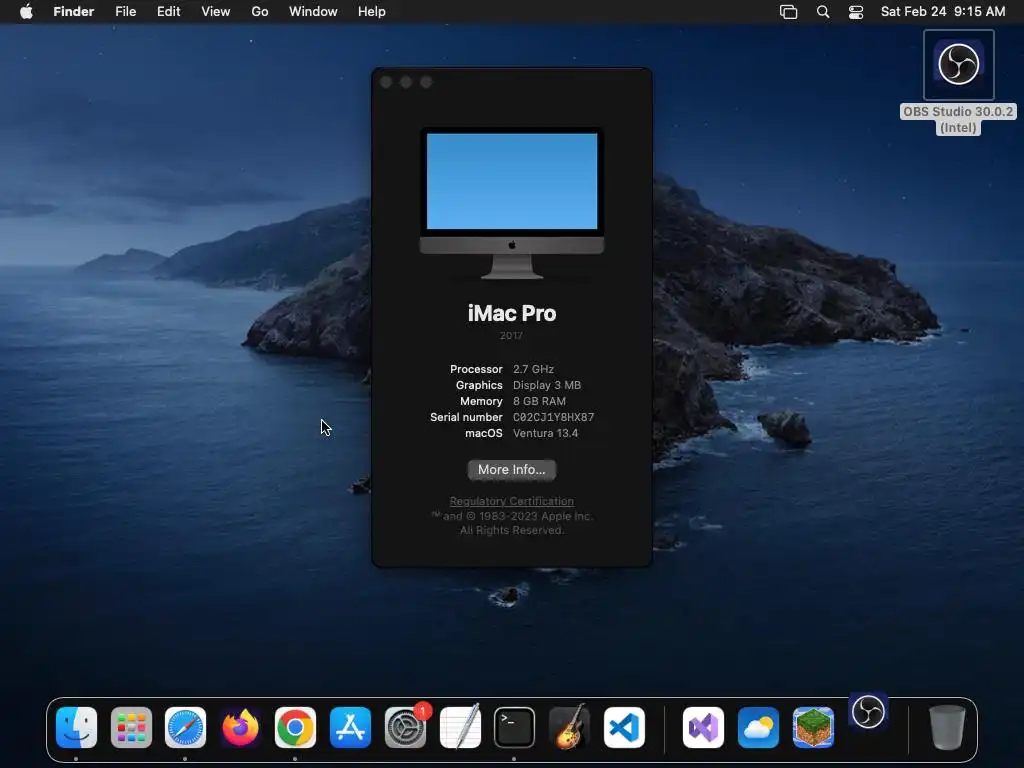
Task: Click the iMac Pro image
Action: [x=511, y=203]
